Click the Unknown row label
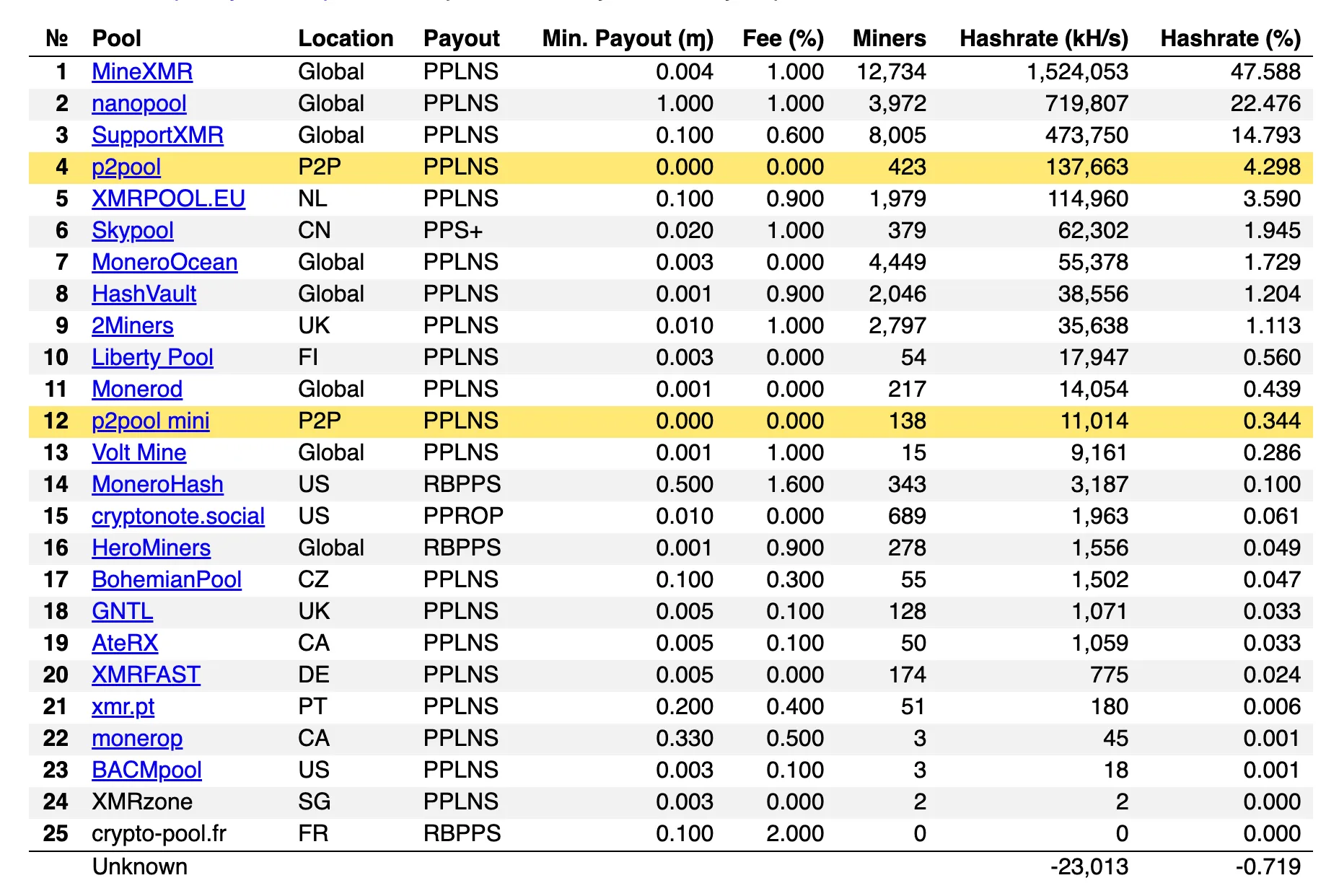1339x896 pixels. click(140, 866)
